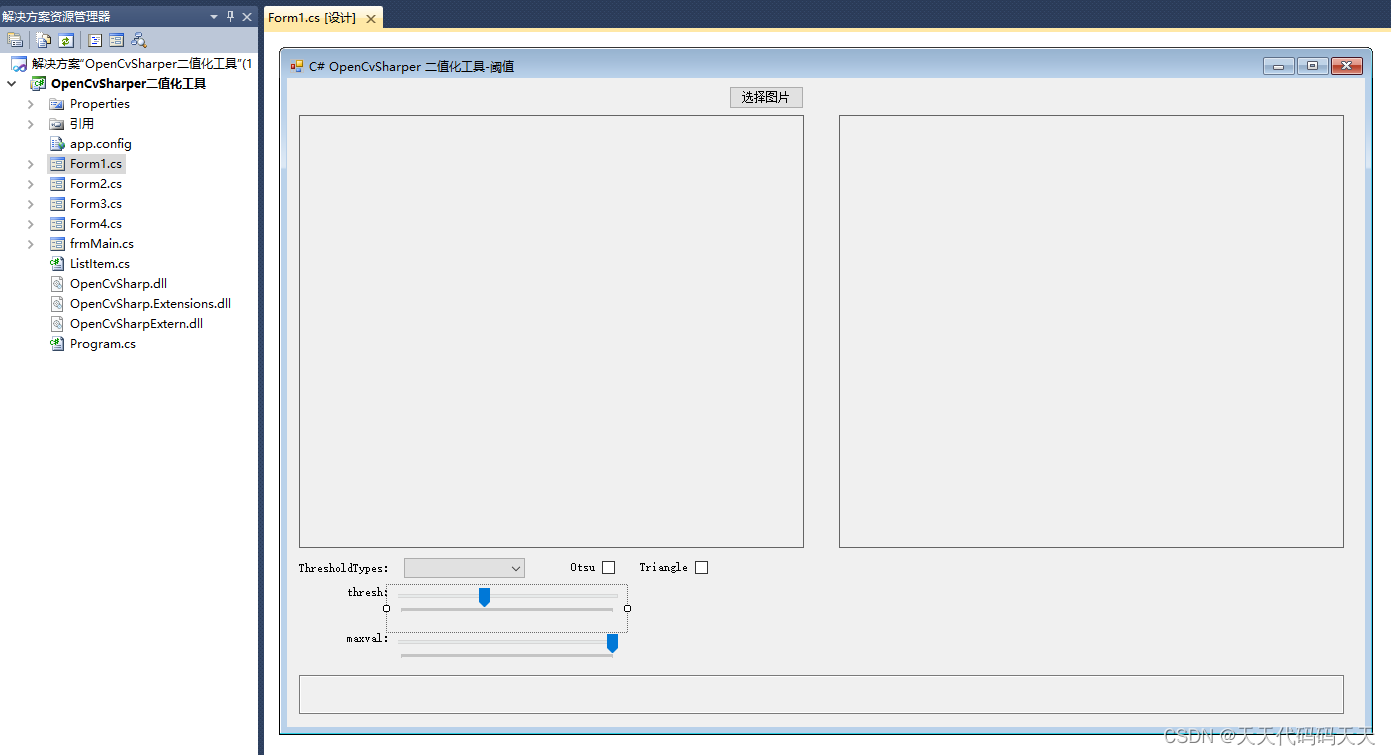Screen dimensions: 1391x755
Task: Click the 选择图片 button
Action: pyautogui.click(x=766, y=97)
